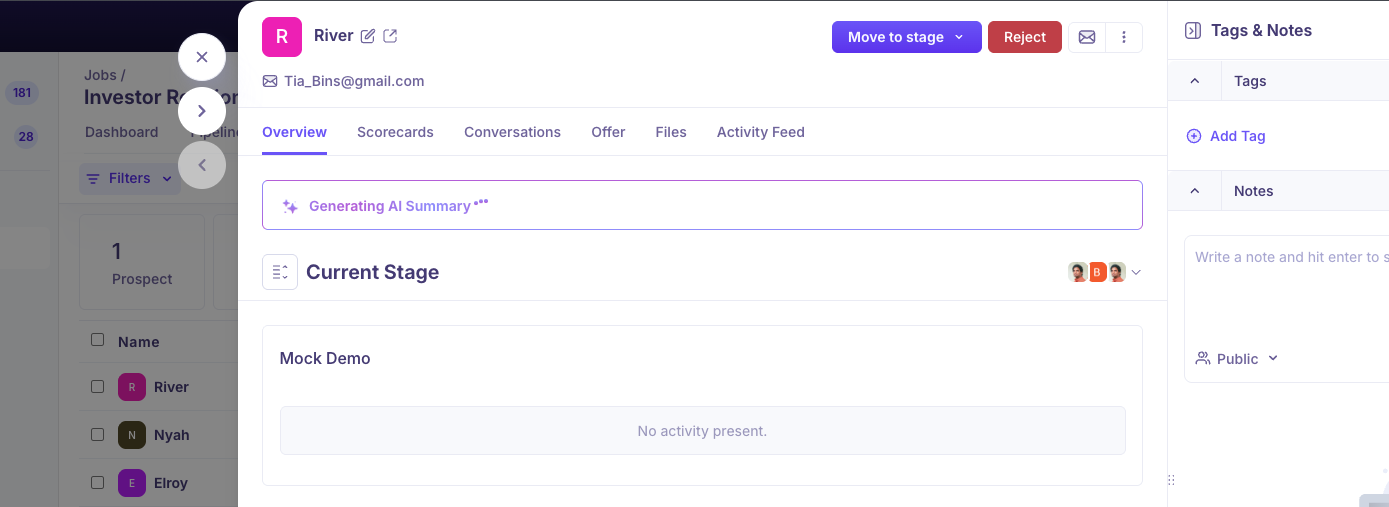1389x507 pixels.
Task: Switch to the Scorecards tab
Action: 395,132
